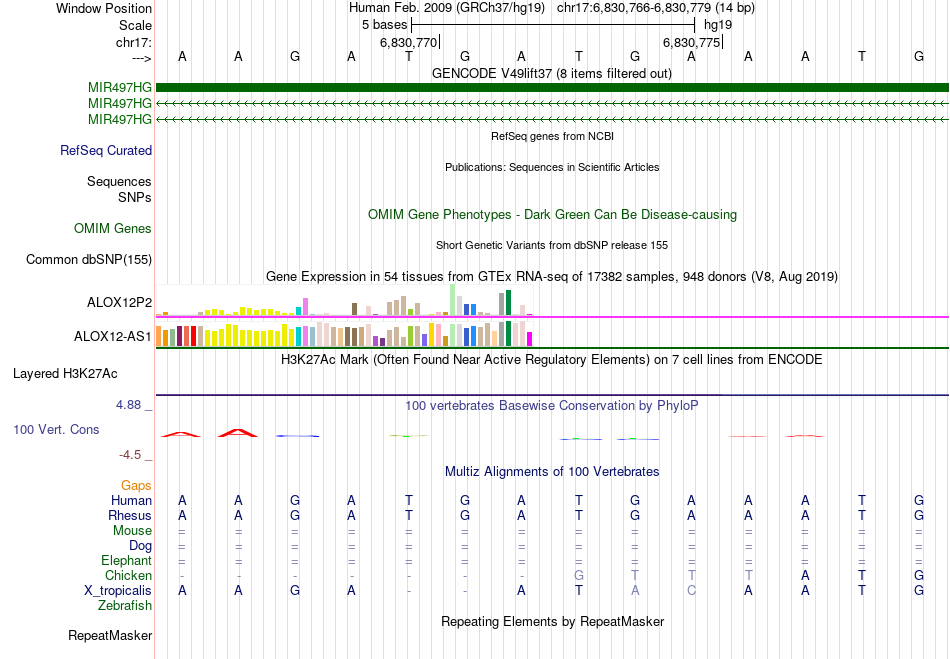This screenshot has width=950, height=659.
Task: Select the OMIM Genes label
Action: [x=113, y=228]
